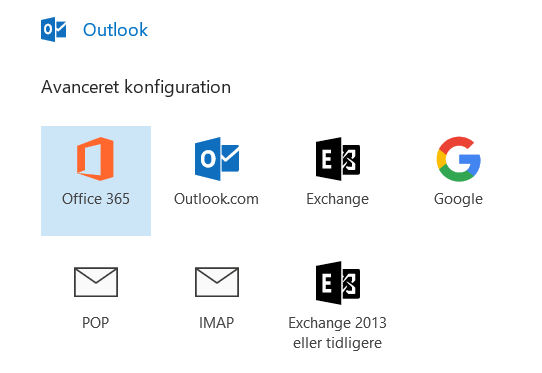Click the Avanceret konfiguration heading

pos(136,87)
